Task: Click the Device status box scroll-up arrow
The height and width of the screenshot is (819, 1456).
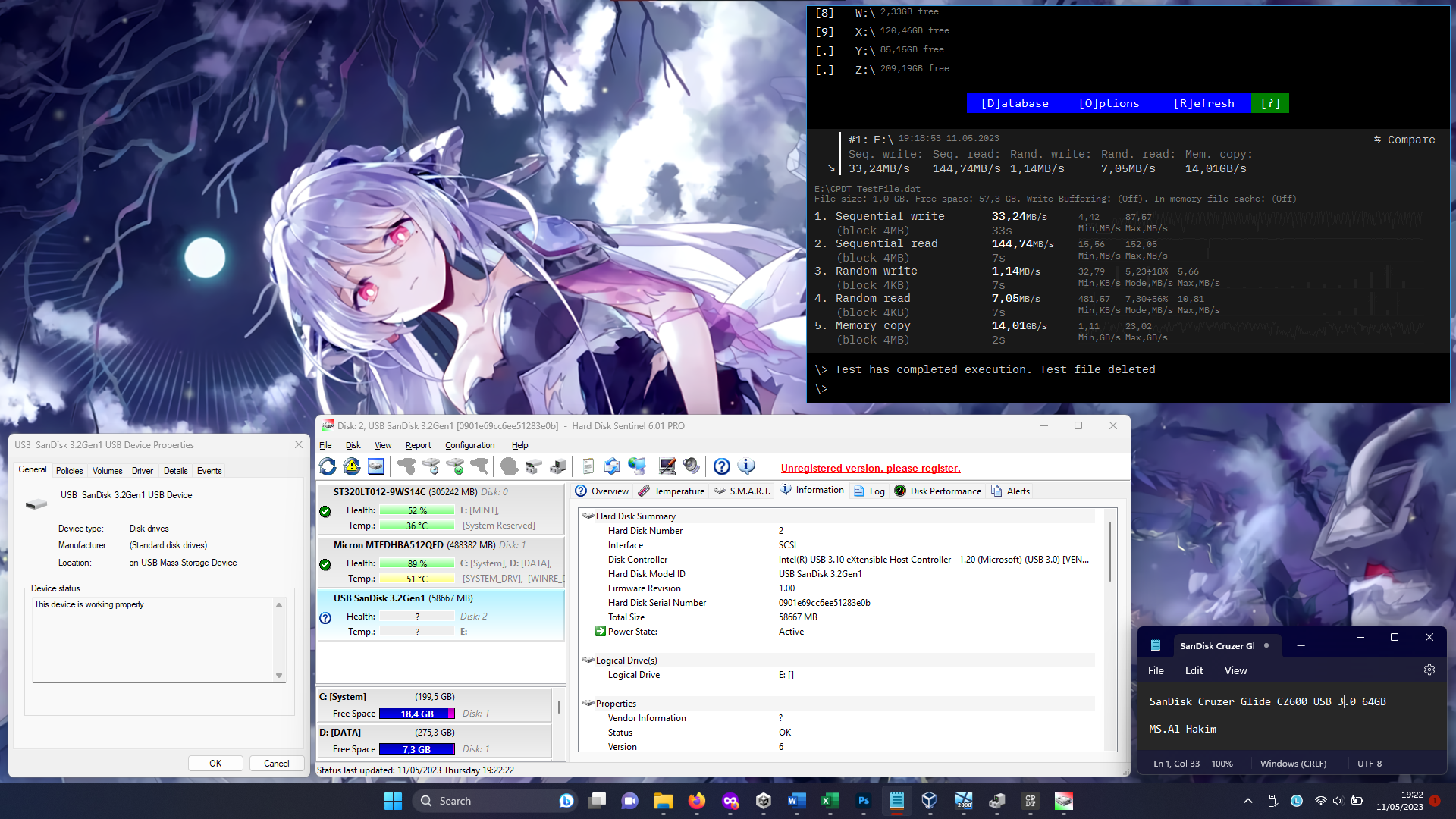Action: pyautogui.click(x=279, y=604)
